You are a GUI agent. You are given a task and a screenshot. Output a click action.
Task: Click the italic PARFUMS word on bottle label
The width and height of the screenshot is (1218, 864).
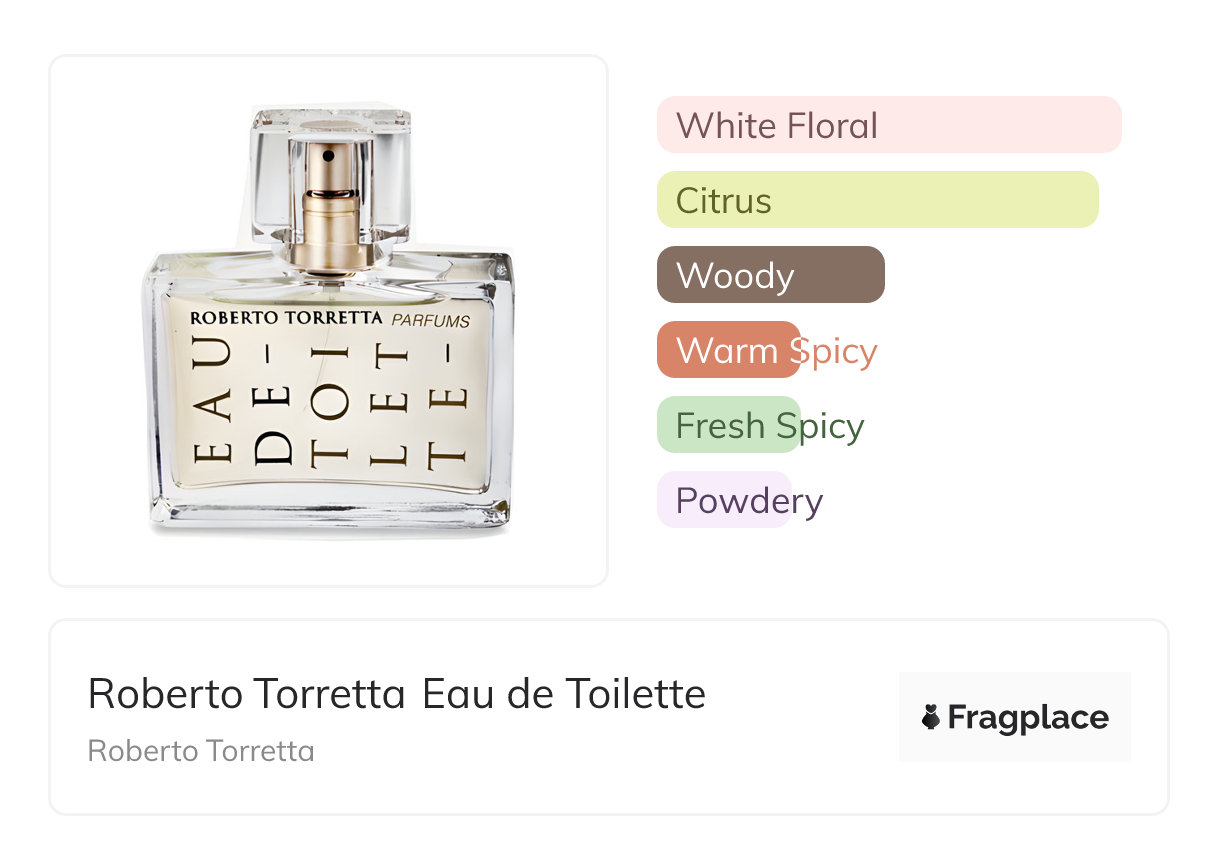430,321
